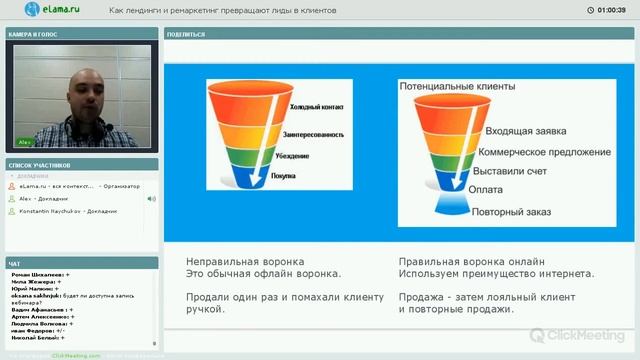Click the organizer avatar icon for eLama.ru
The width and height of the screenshot is (640, 360).
[x=12, y=186]
